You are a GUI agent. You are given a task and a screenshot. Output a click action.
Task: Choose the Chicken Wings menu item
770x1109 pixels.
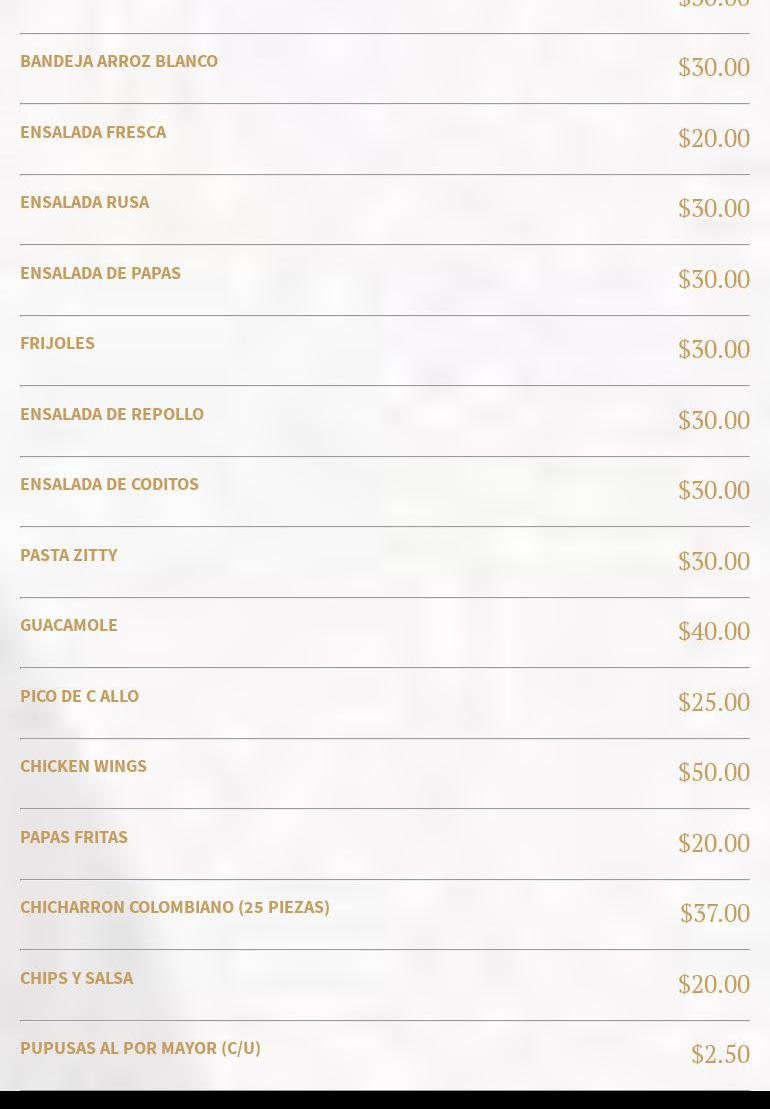(83, 766)
